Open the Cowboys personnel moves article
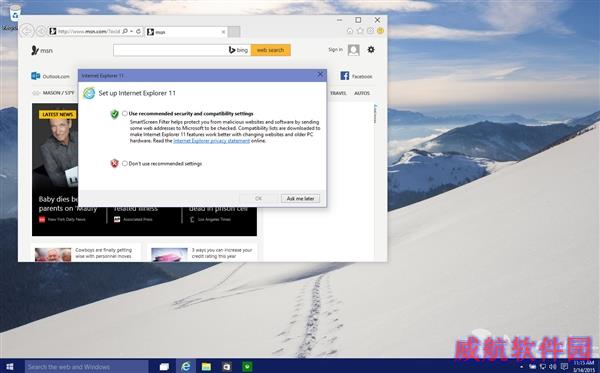 pyautogui.click(x=103, y=253)
